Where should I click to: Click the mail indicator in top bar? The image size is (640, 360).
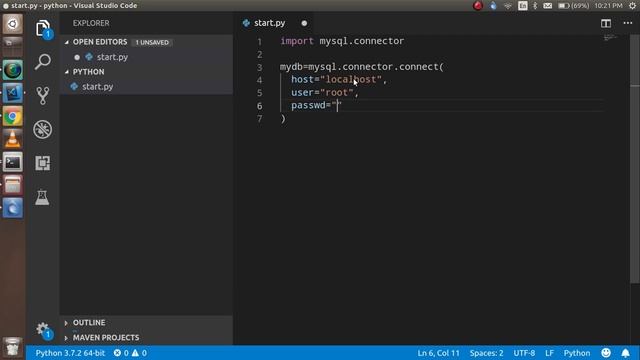(548, 6)
